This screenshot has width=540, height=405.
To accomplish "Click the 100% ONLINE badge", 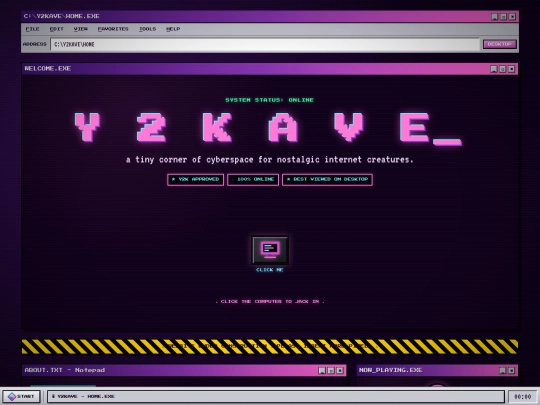I will coord(253,179).
